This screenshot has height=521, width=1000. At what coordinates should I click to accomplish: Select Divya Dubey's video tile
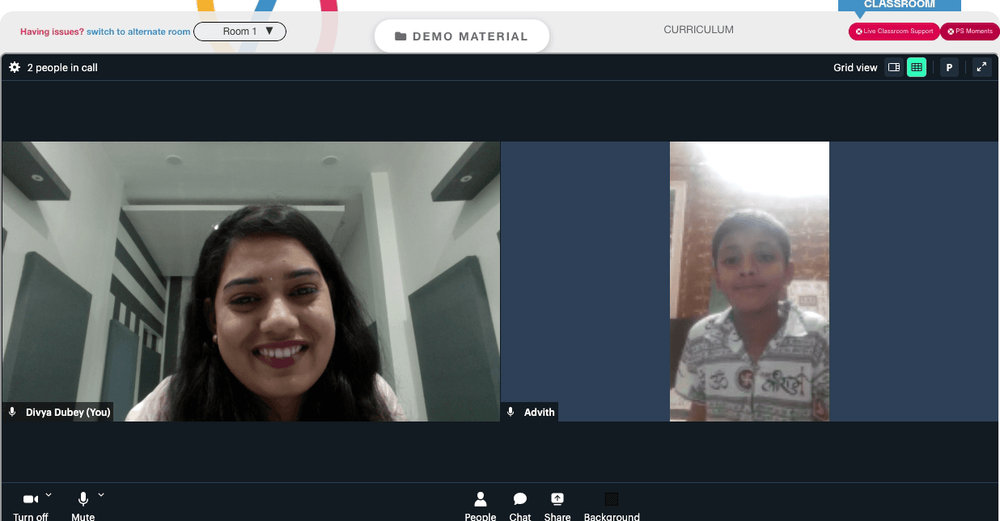tap(251, 281)
